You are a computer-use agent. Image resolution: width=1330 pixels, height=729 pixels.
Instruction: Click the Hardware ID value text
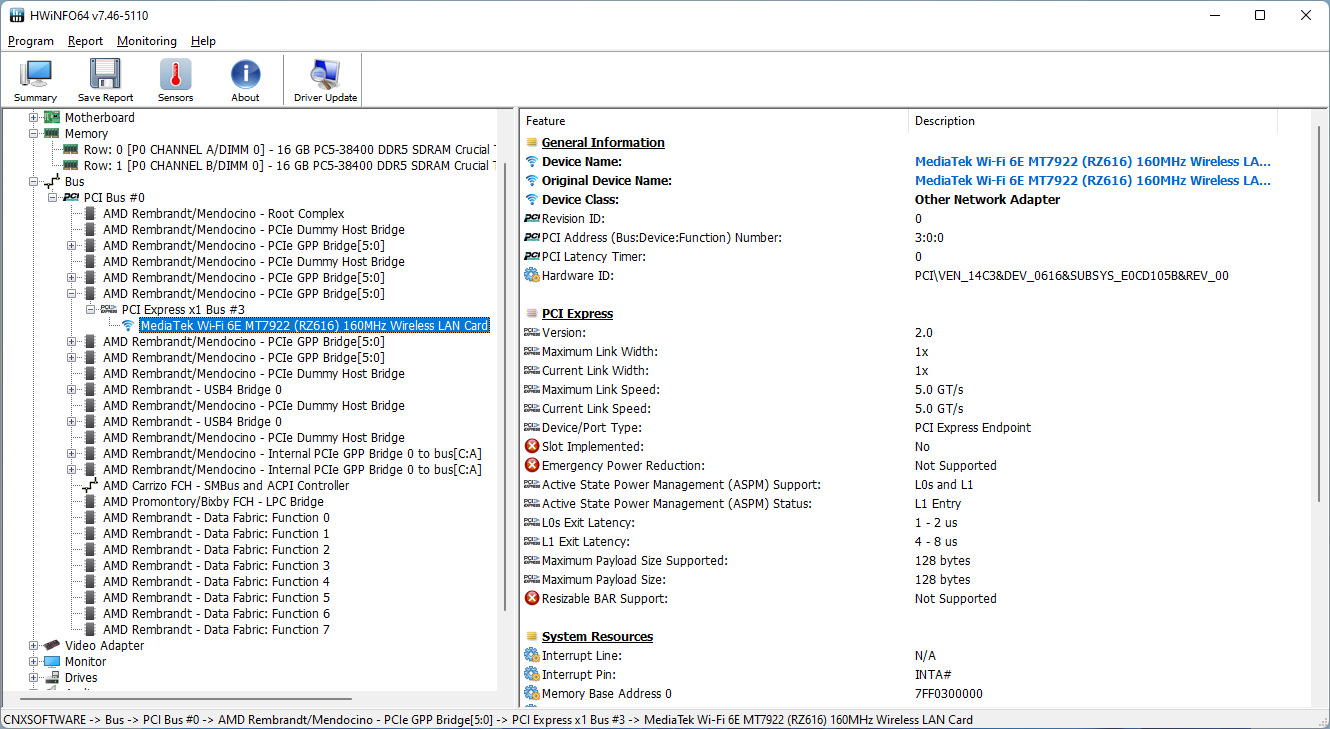(x=1071, y=276)
